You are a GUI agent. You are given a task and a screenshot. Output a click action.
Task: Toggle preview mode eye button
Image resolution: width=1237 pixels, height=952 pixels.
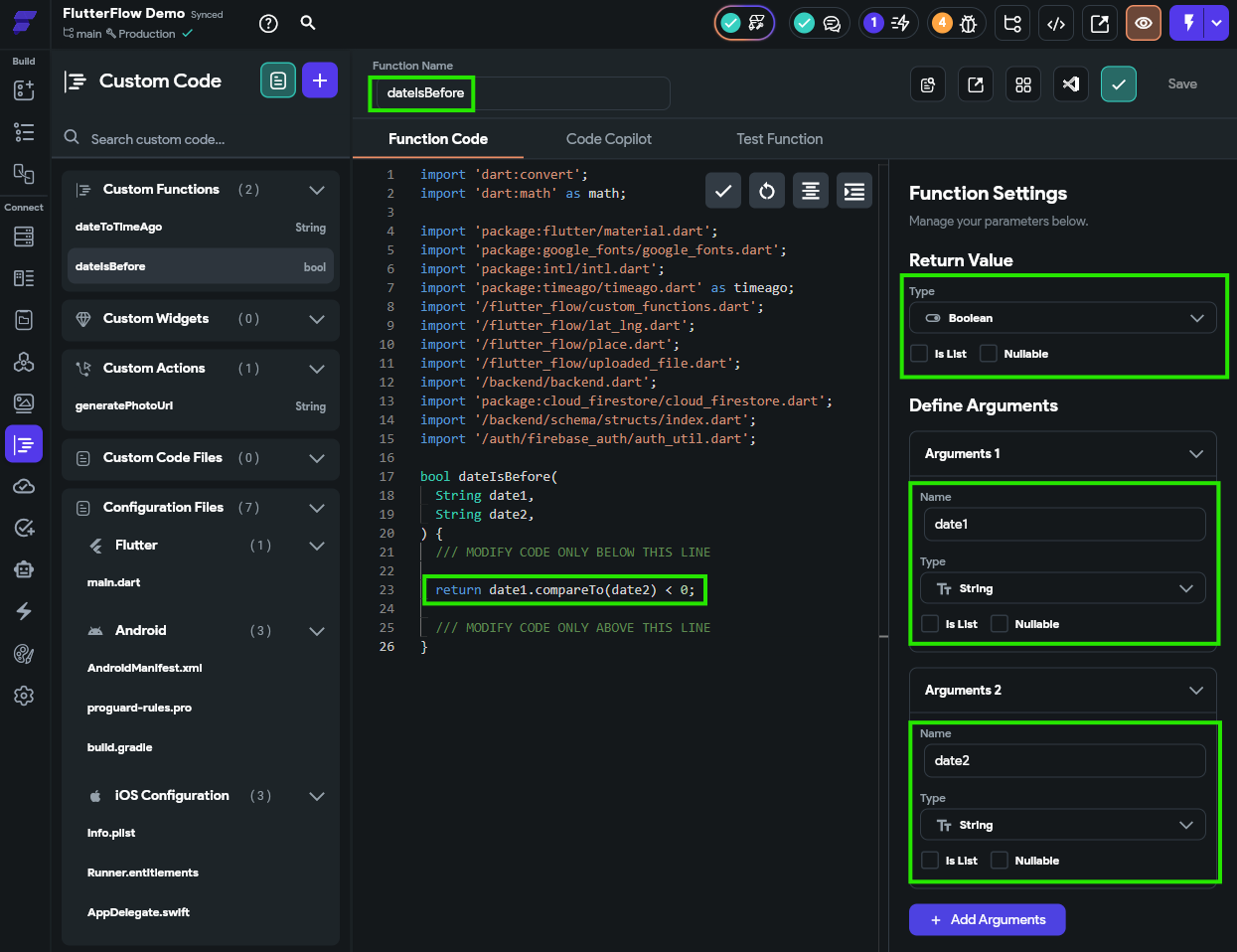pos(1144,23)
